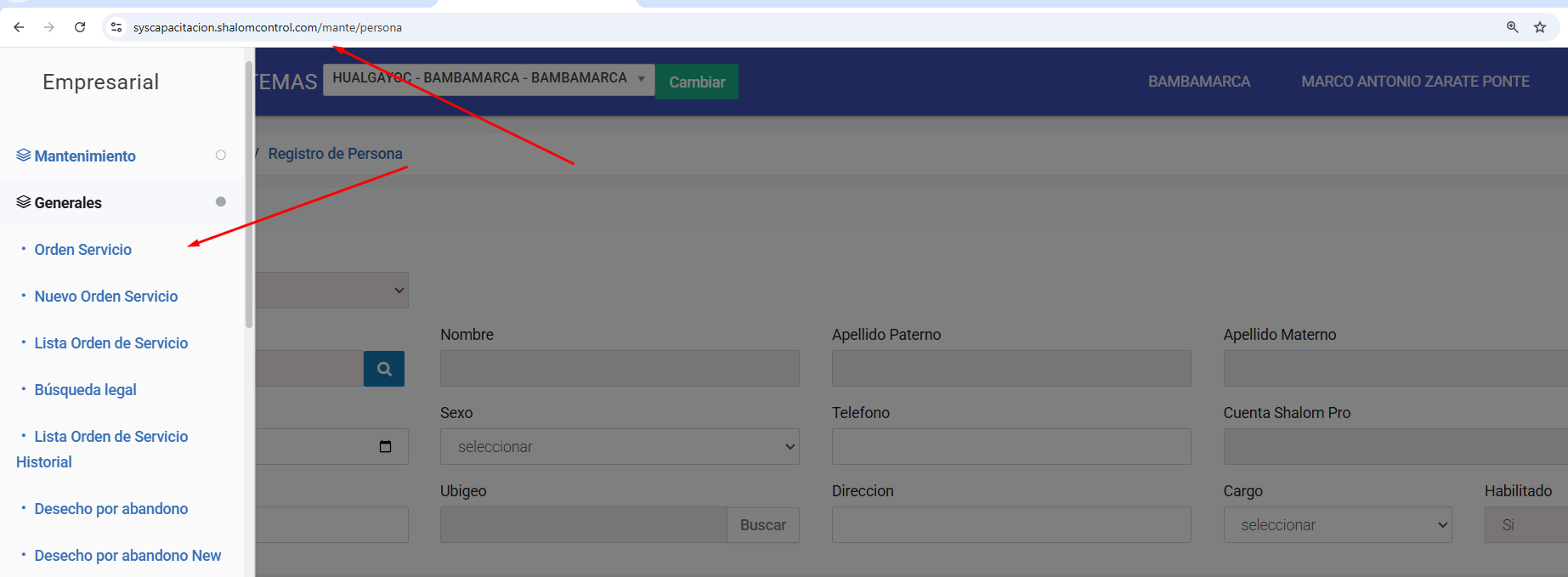Click the blue magnifier search button
The image size is (1568, 577).
384,369
